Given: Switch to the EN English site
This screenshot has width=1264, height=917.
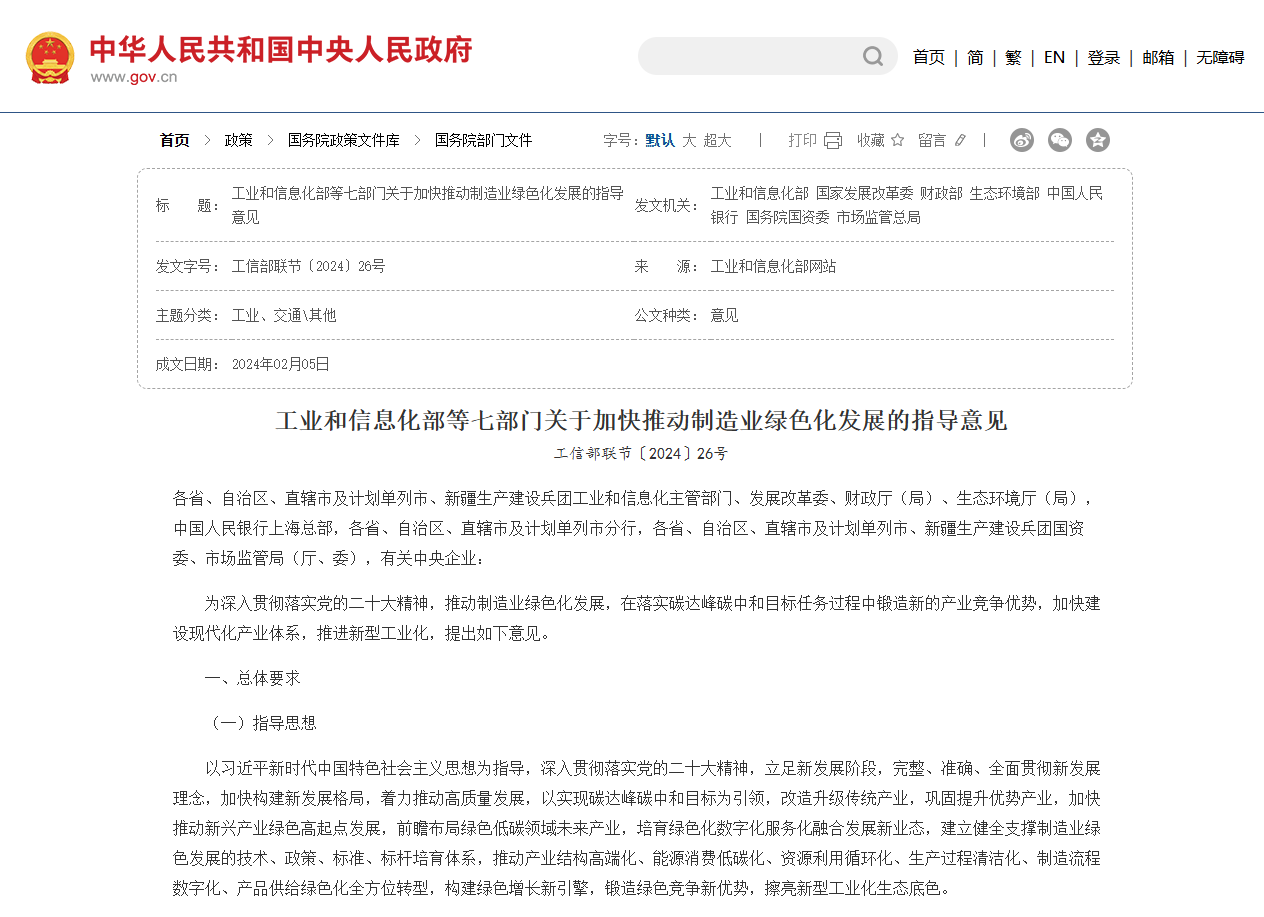Looking at the screenshot, I should point(1054,57).
